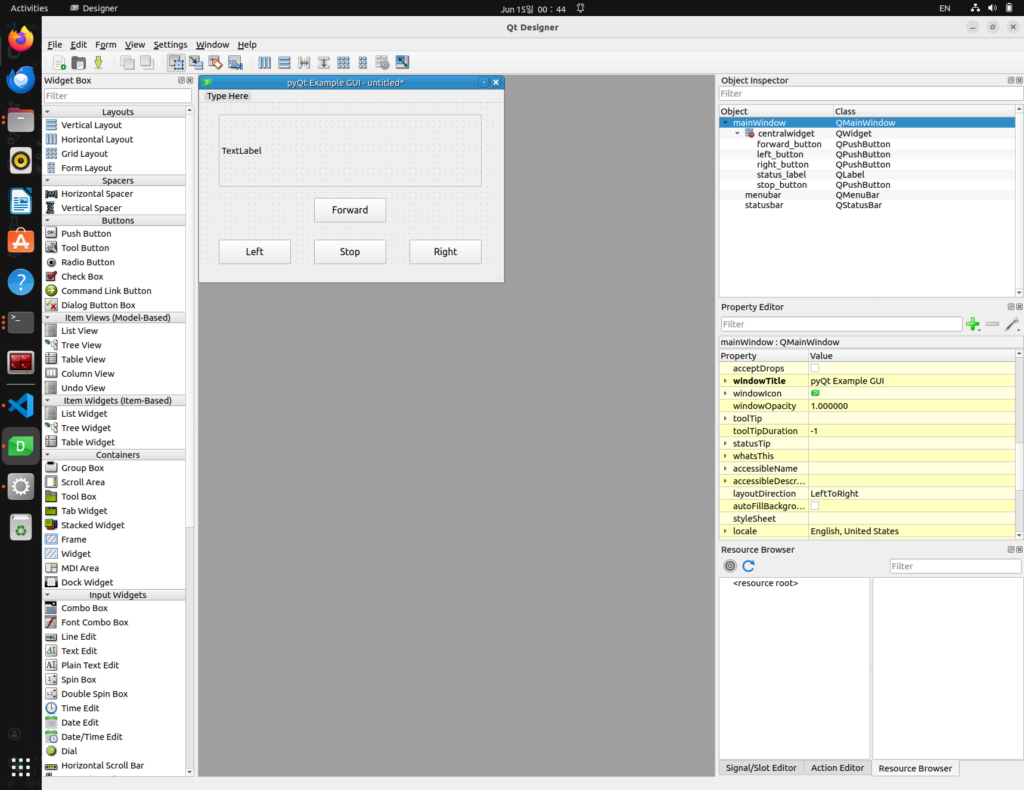
Task: Click the Adjust Size toolbar icon
Action: point(402,63)
